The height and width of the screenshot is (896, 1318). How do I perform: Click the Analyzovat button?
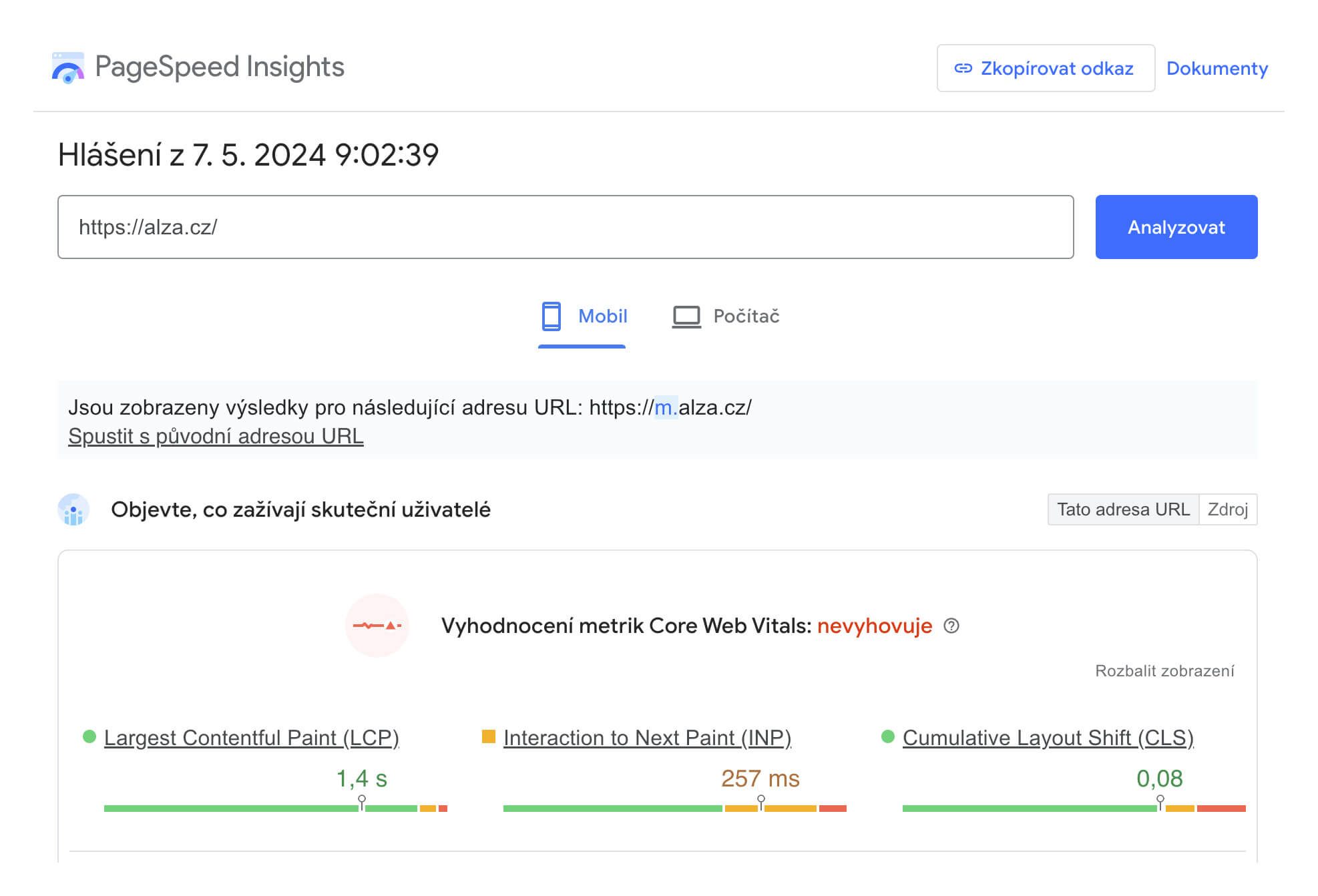pos(1177,227)
